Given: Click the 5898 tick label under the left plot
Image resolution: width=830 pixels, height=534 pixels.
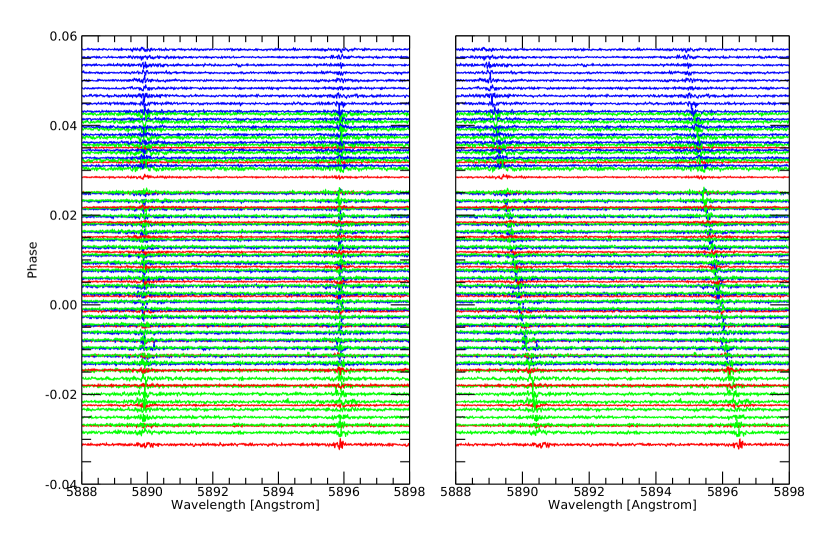Looking at the screenshot, I should point(409,492).
